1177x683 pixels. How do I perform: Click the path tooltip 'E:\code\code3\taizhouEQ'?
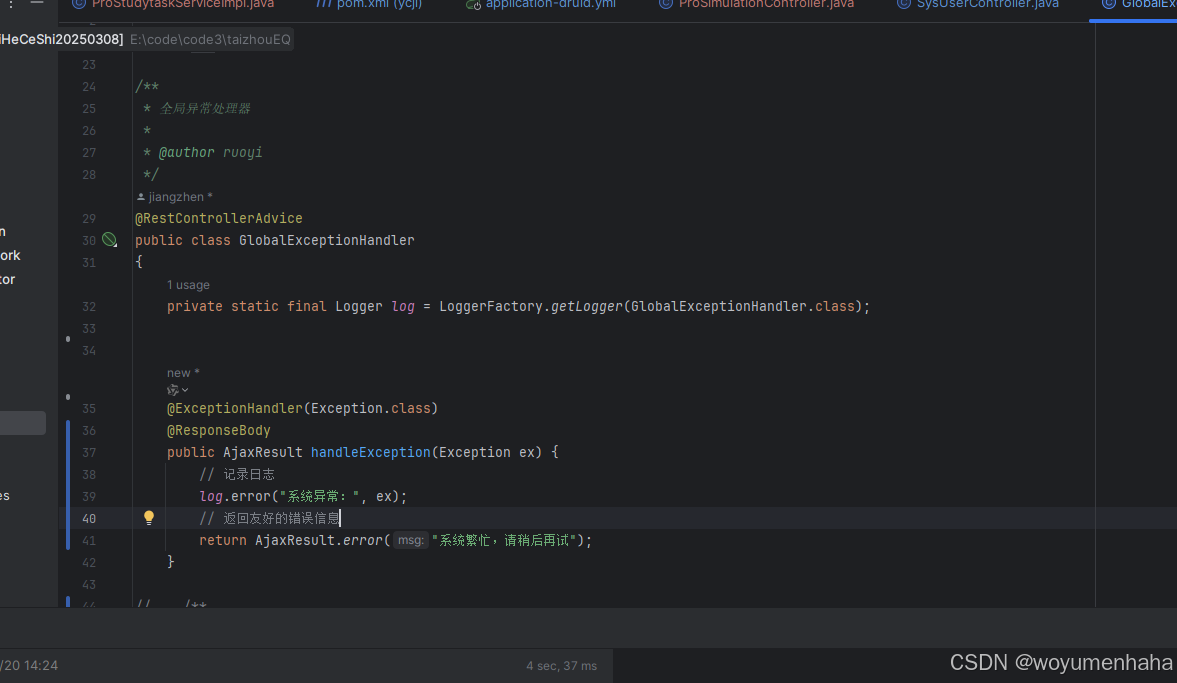coord(210,39)
